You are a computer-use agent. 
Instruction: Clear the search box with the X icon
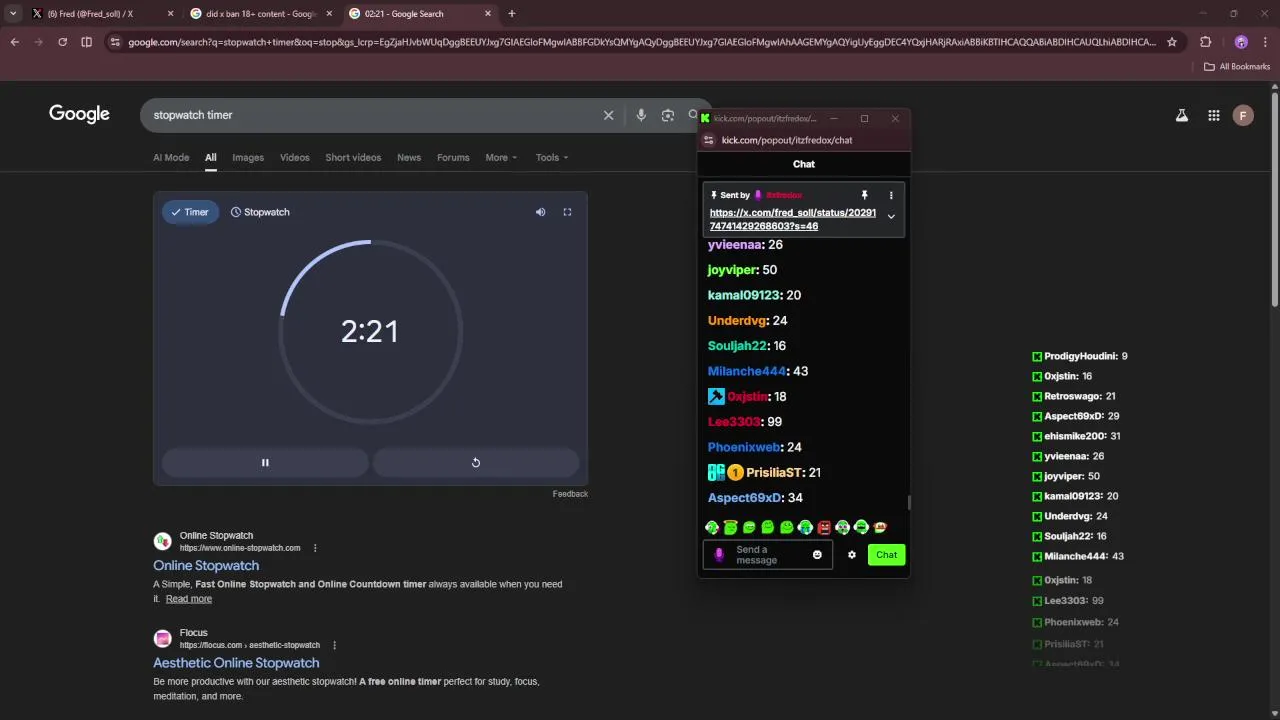pyautogui.click(x=608, y=115)
